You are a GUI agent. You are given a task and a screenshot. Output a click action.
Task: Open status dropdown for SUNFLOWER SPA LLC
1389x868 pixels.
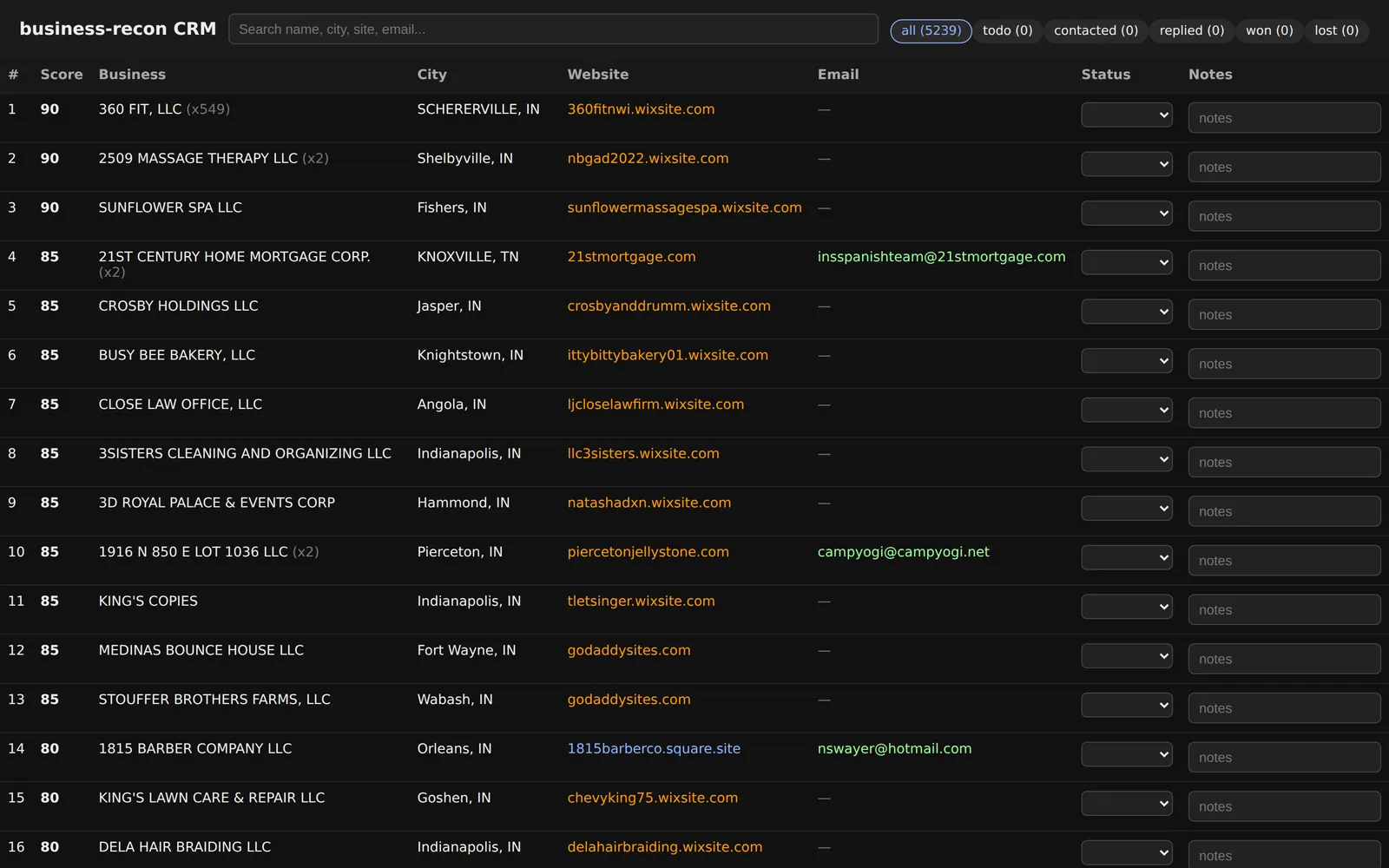tap(1127, 214)
